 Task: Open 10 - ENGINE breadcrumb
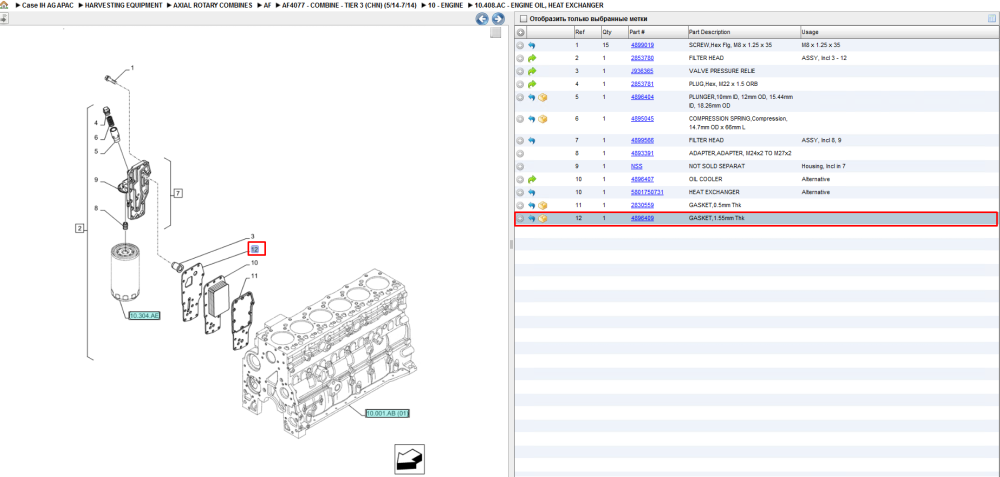pyautogui.click(x=445, y=5)
